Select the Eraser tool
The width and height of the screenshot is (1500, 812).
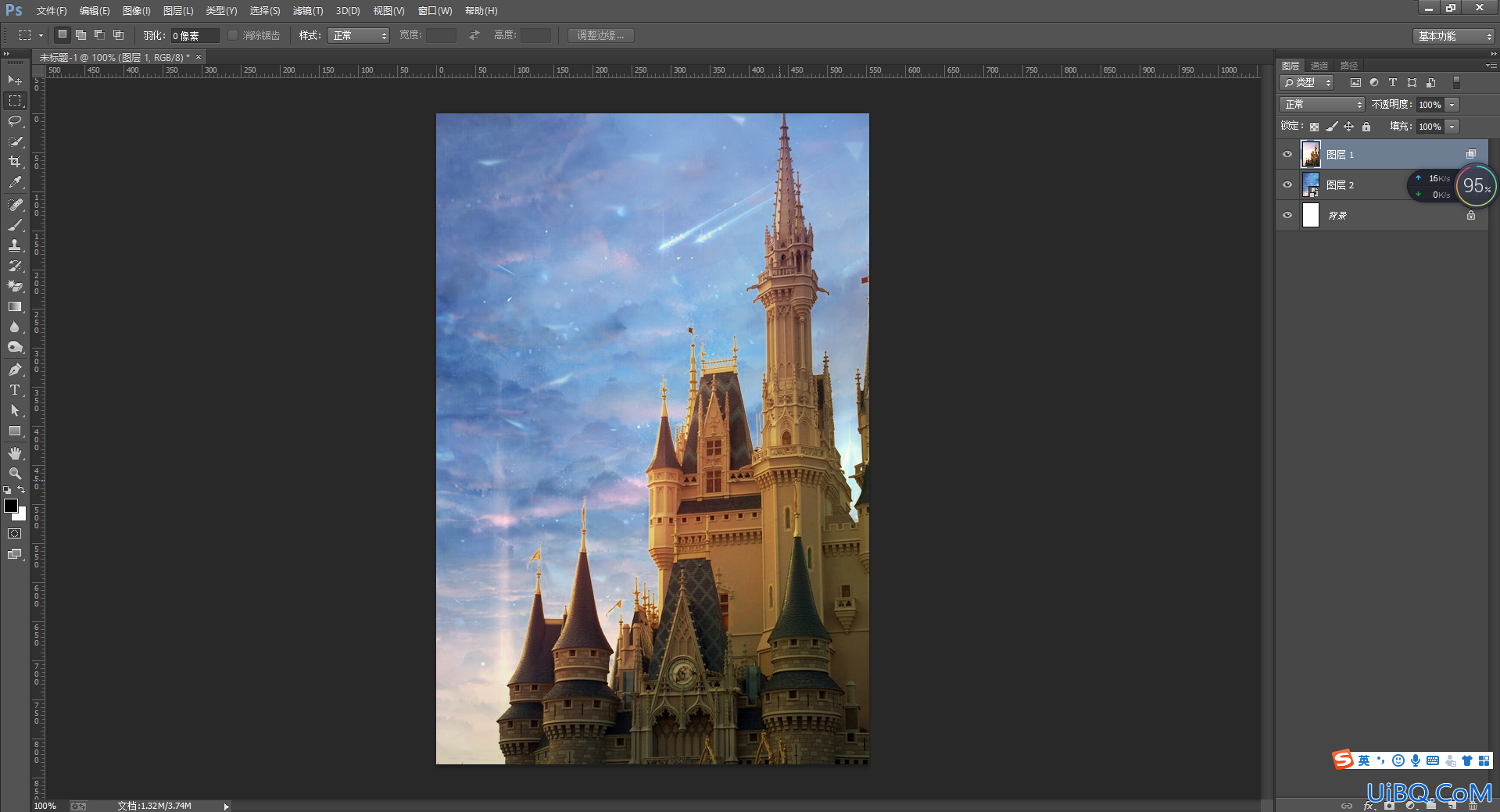pos(15,286)
